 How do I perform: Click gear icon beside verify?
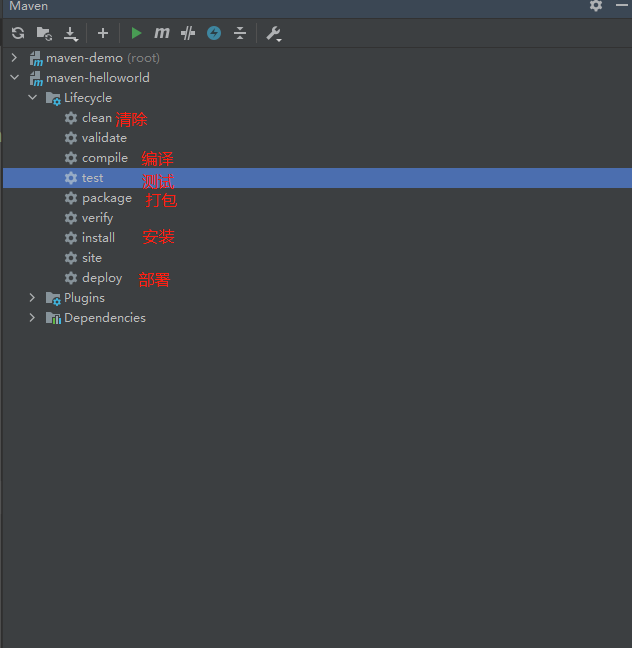(71, 218)
